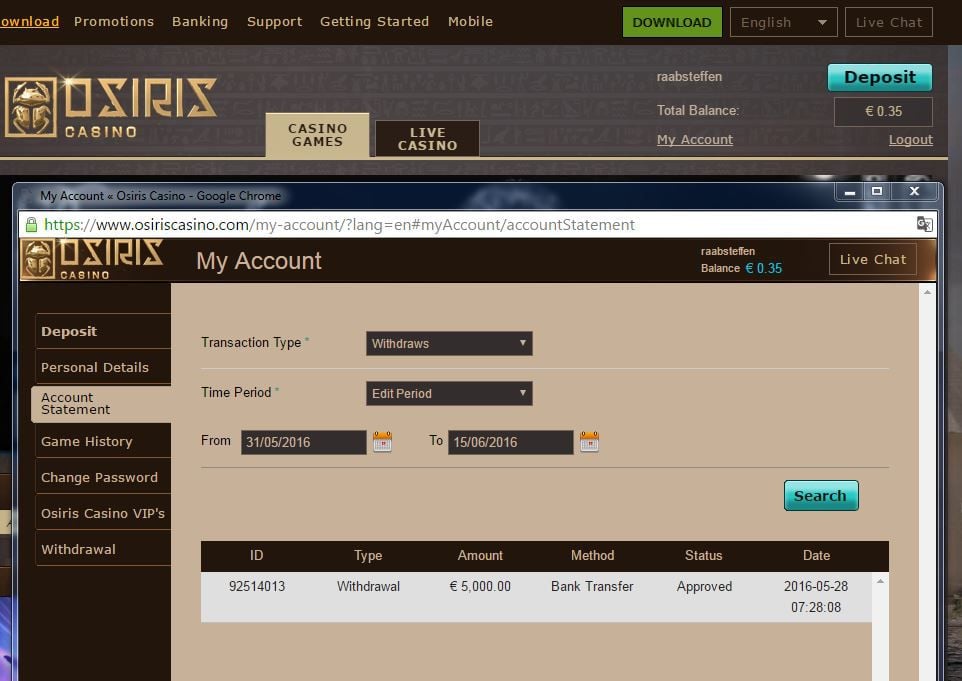Open calendar picker for From date

[x=382, y=442]
